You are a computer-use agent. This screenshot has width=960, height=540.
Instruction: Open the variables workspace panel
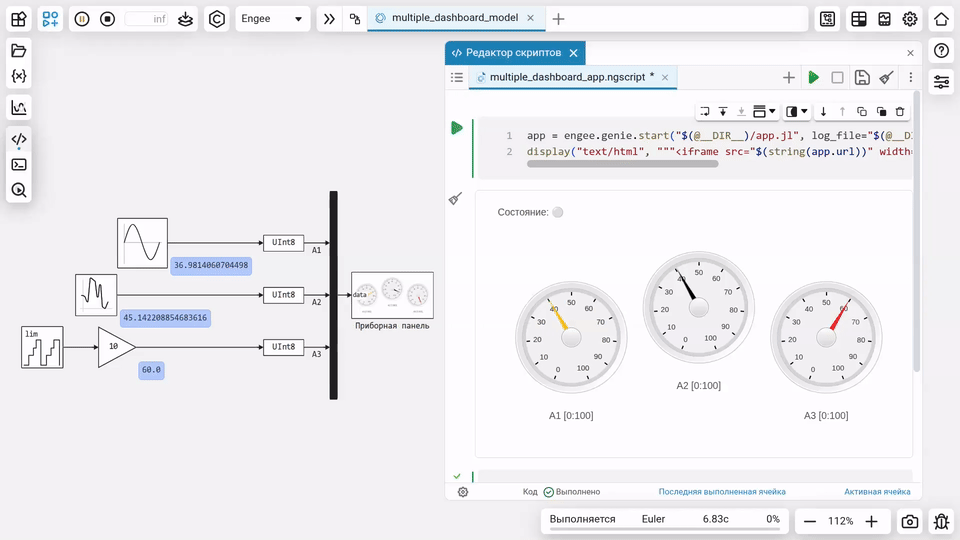18,76
